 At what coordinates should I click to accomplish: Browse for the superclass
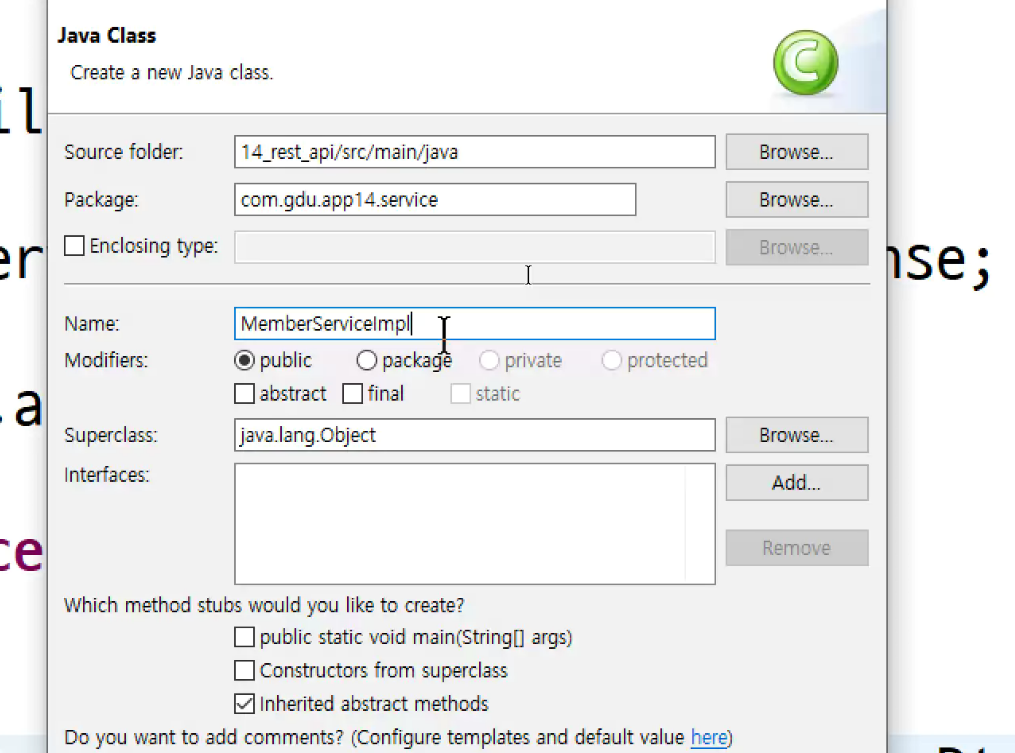point(797,435)
